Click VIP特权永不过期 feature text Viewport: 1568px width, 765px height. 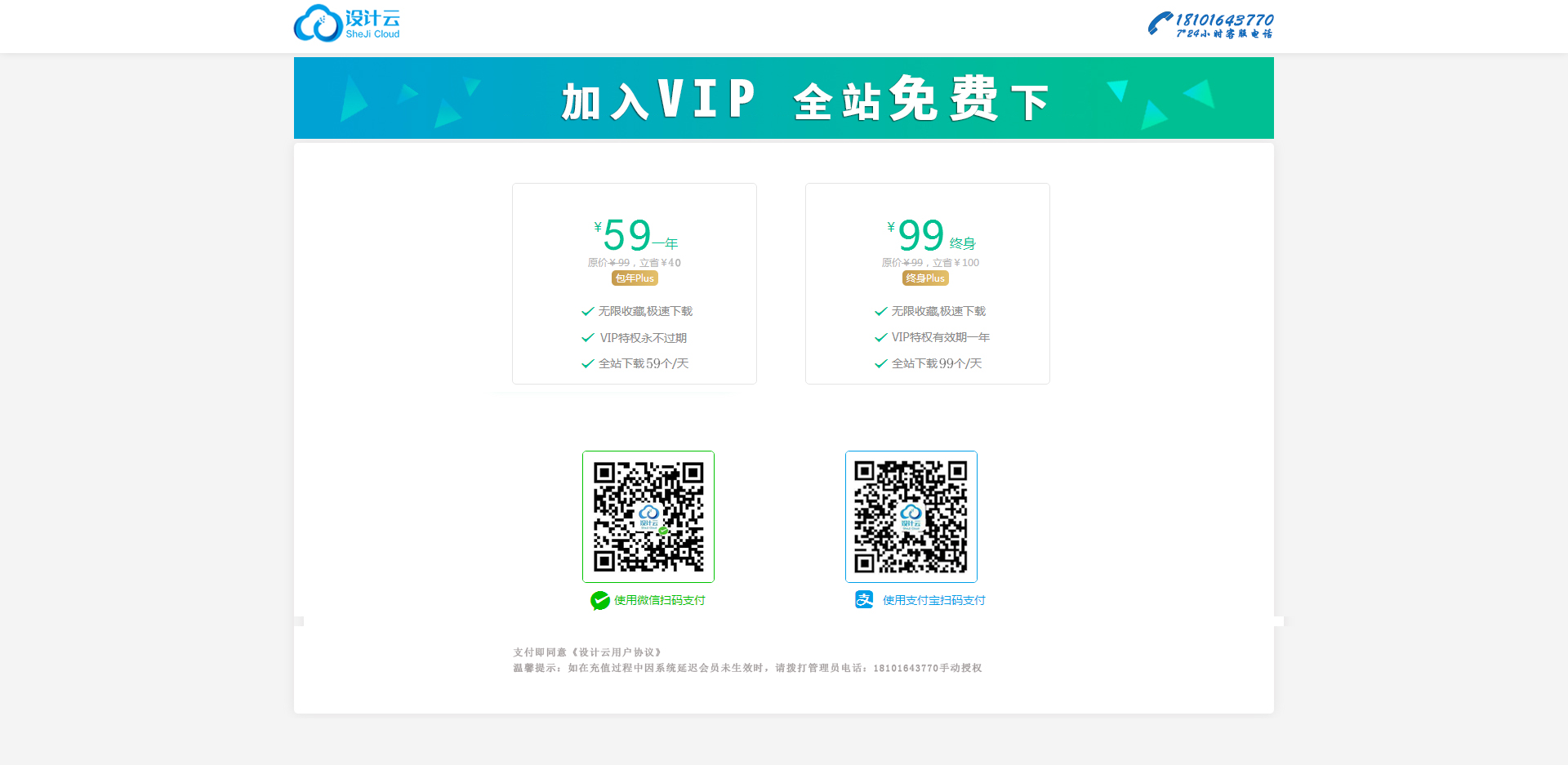pos(644,338)
